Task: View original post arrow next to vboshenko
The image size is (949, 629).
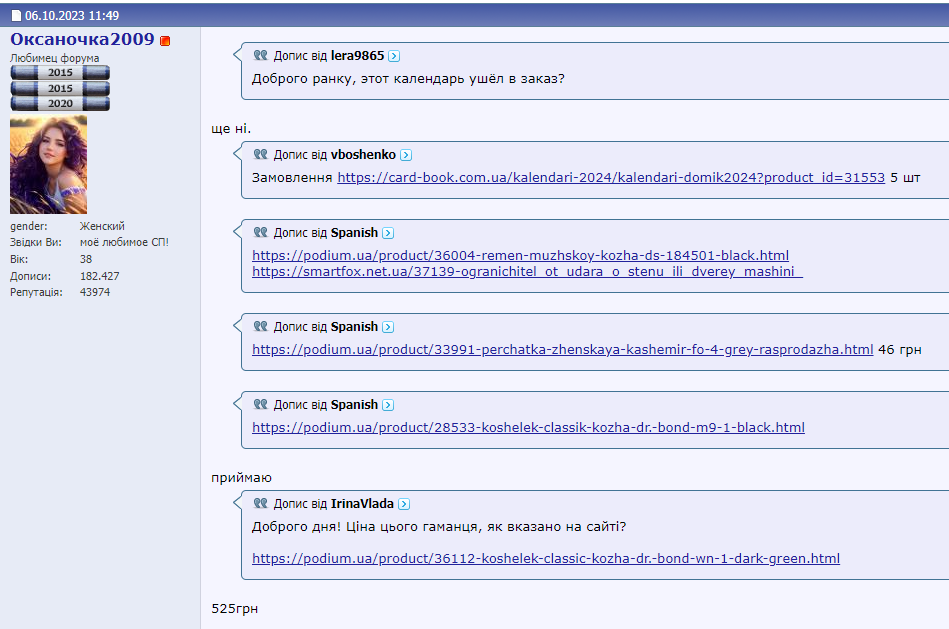Action: (x=406, y=155)
